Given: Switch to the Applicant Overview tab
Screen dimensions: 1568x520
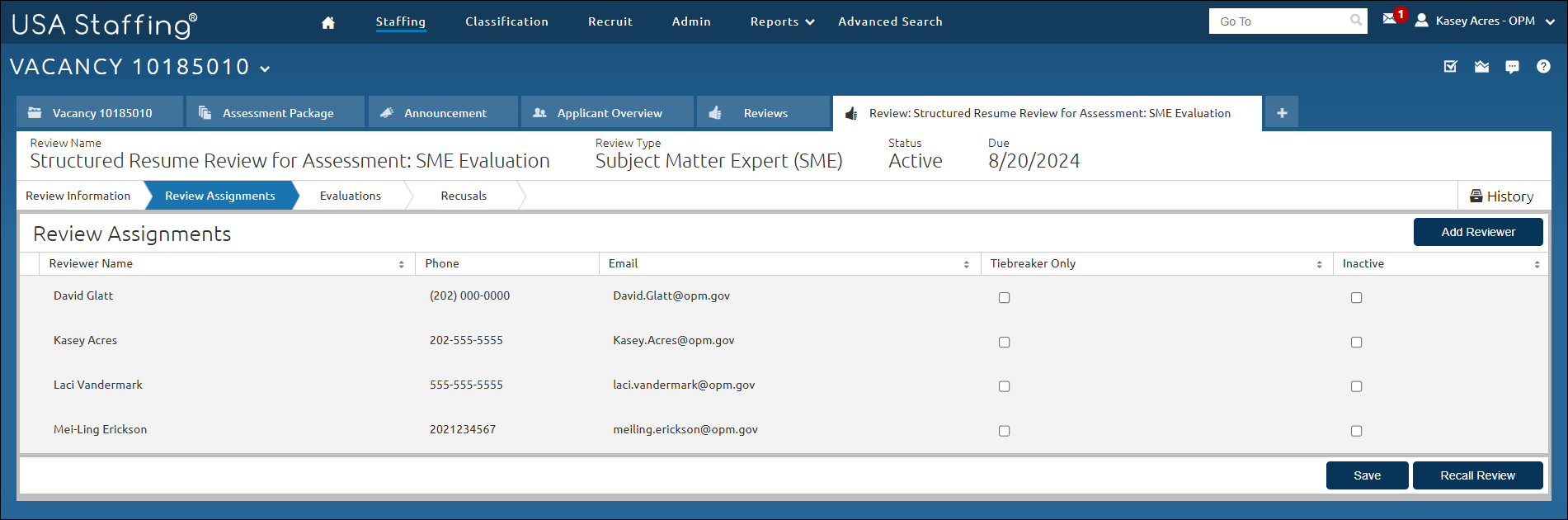Looking at the screenshot, I should click(x=607, y=112).
